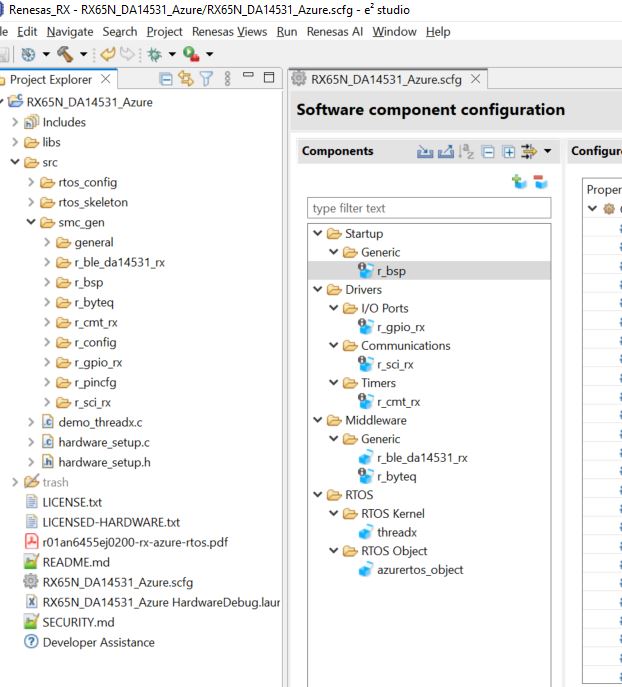Click the component view-options arrows icon
This screenshot has width=622, height=687.
tap(529, 152)
